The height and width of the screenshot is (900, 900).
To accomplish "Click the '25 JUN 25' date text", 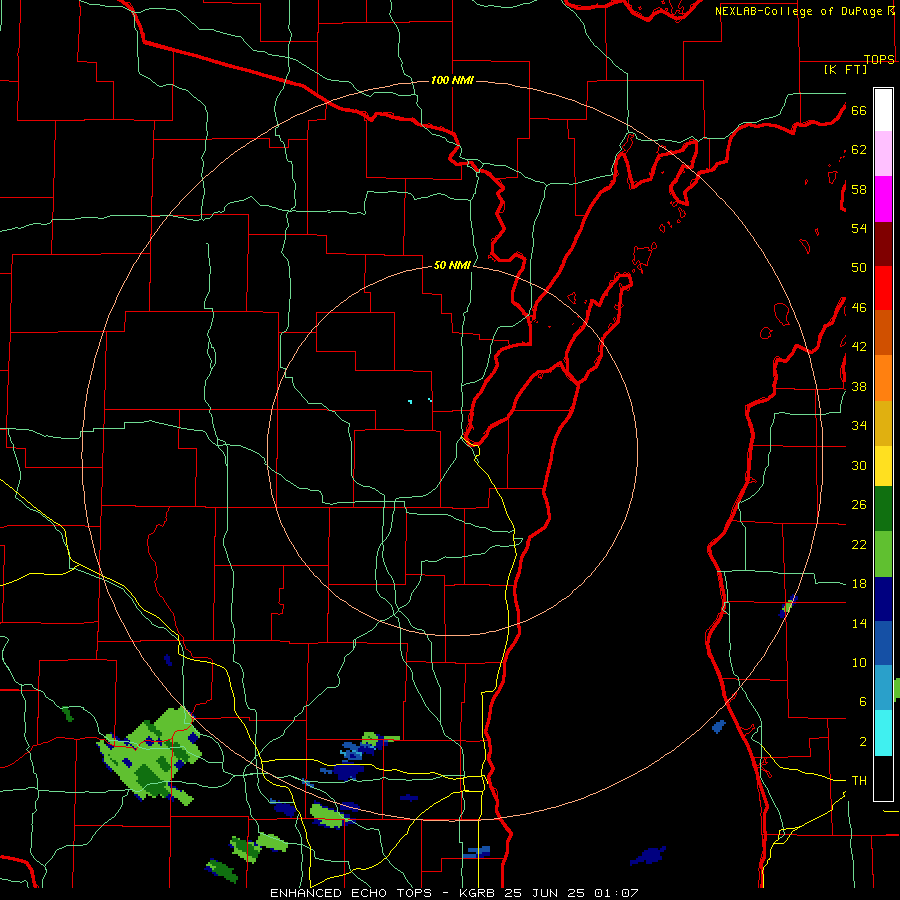I will (546, 893).
